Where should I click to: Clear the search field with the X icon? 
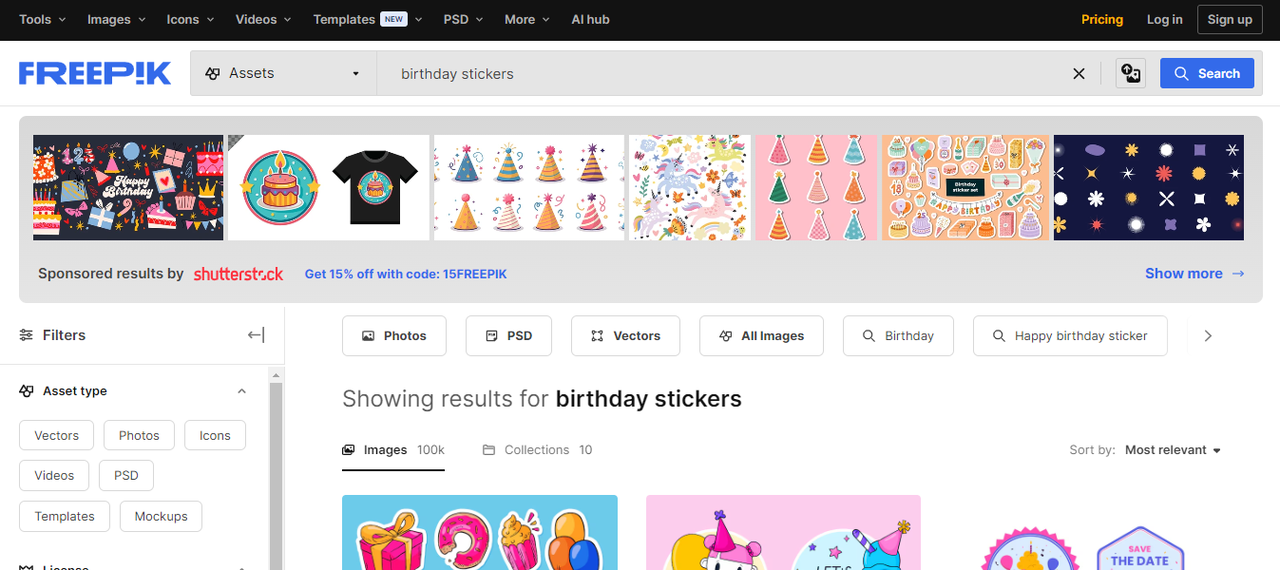pyautogui.click(x=1079, y=73)
